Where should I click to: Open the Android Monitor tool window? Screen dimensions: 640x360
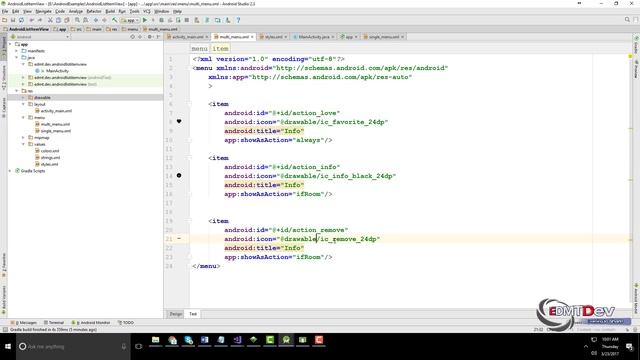[91, 322]
